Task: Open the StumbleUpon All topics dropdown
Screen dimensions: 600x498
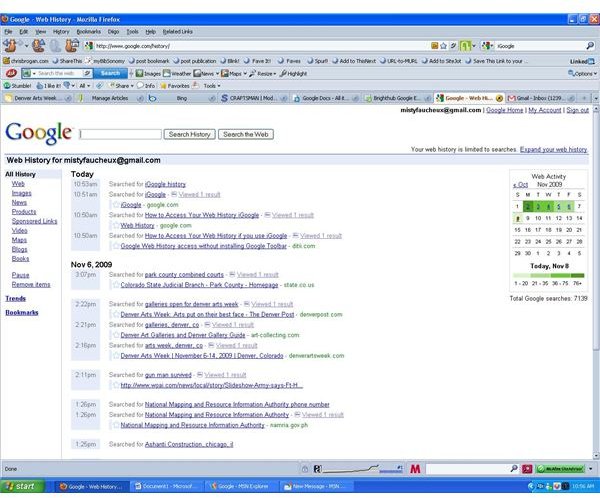Action: coord(85,86)
